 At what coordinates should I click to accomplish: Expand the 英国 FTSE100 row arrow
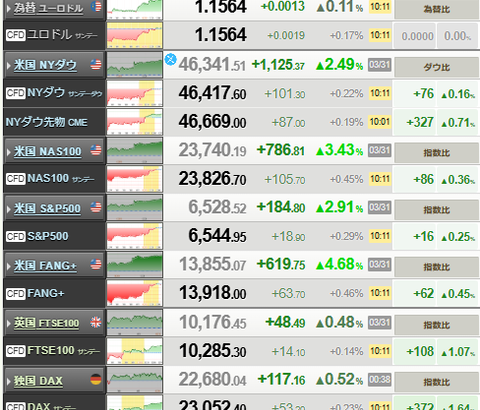point(9,323)
